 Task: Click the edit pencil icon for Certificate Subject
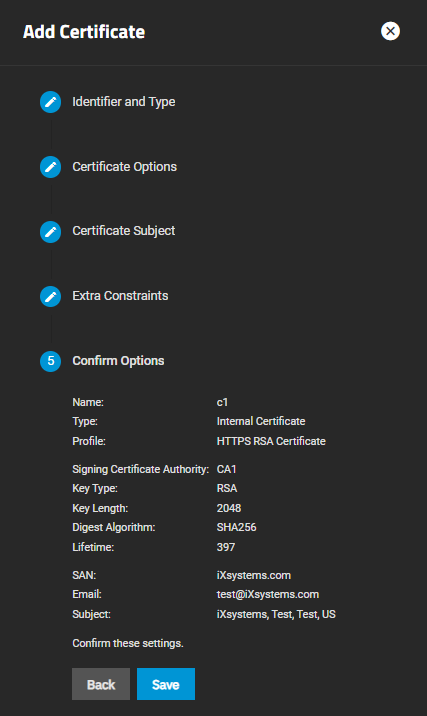(50, 232)
